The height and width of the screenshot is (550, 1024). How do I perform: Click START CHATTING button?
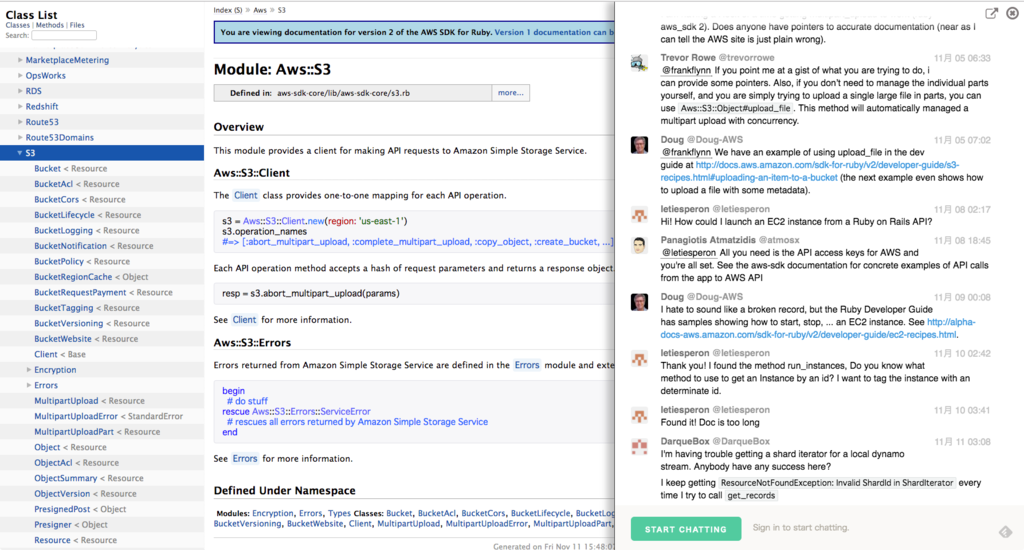point(686,529)
